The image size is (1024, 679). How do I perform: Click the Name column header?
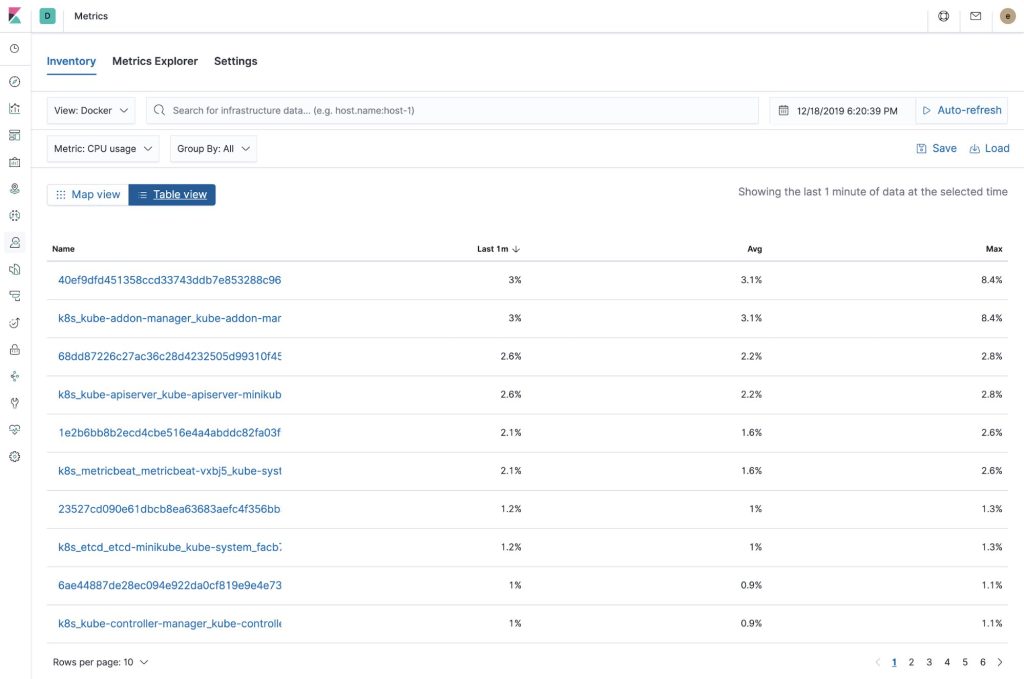[63, 249]
